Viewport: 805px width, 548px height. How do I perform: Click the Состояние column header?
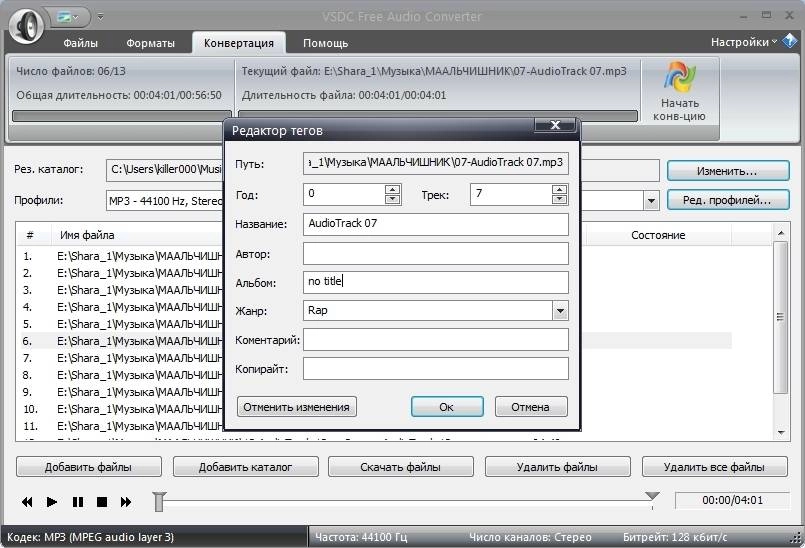point(658,235)
